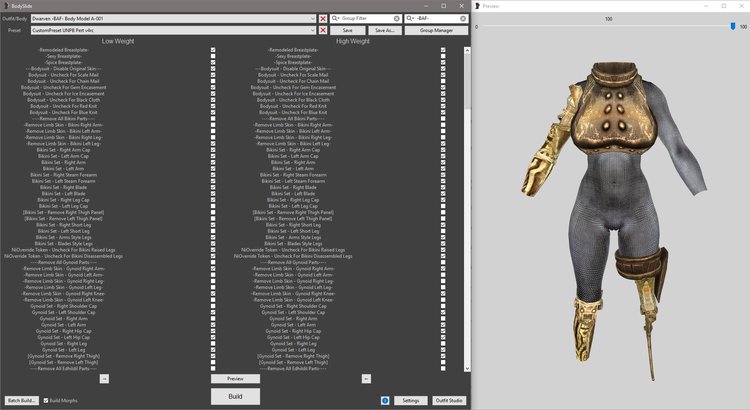750x410 pixels.
Task: Toggle Low Weight Gynoid Set - Right Arm checkbox
Action: tap(213, 319)
